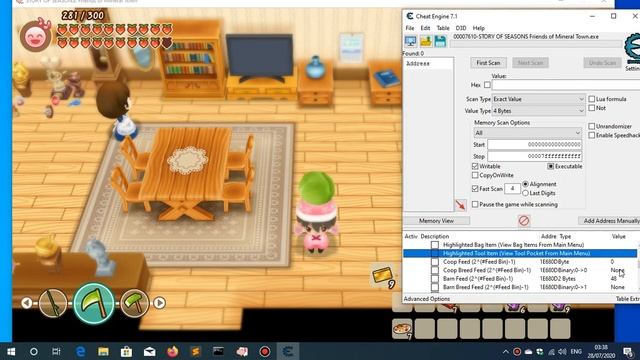Open Microsoft Store from taskbar

126,351
